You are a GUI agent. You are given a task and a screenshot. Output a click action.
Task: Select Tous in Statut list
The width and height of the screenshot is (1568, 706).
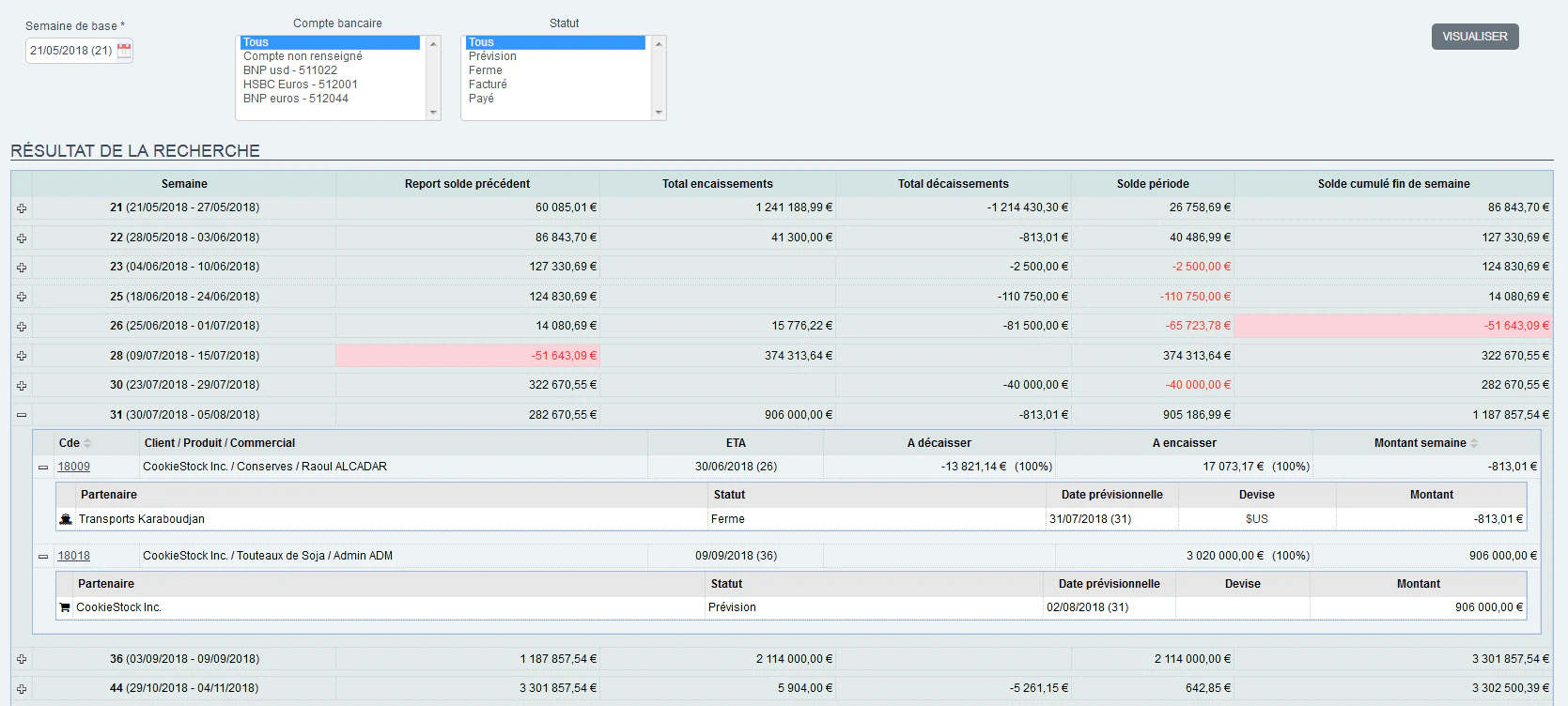[555, 42]
